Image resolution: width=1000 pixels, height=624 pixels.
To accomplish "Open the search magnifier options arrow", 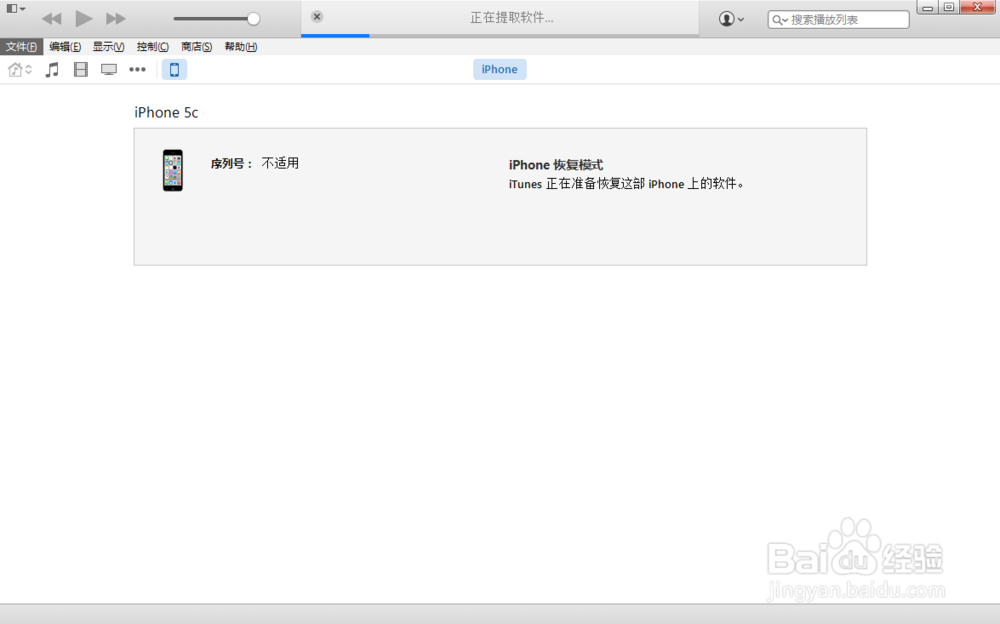I will pos(780,20).
